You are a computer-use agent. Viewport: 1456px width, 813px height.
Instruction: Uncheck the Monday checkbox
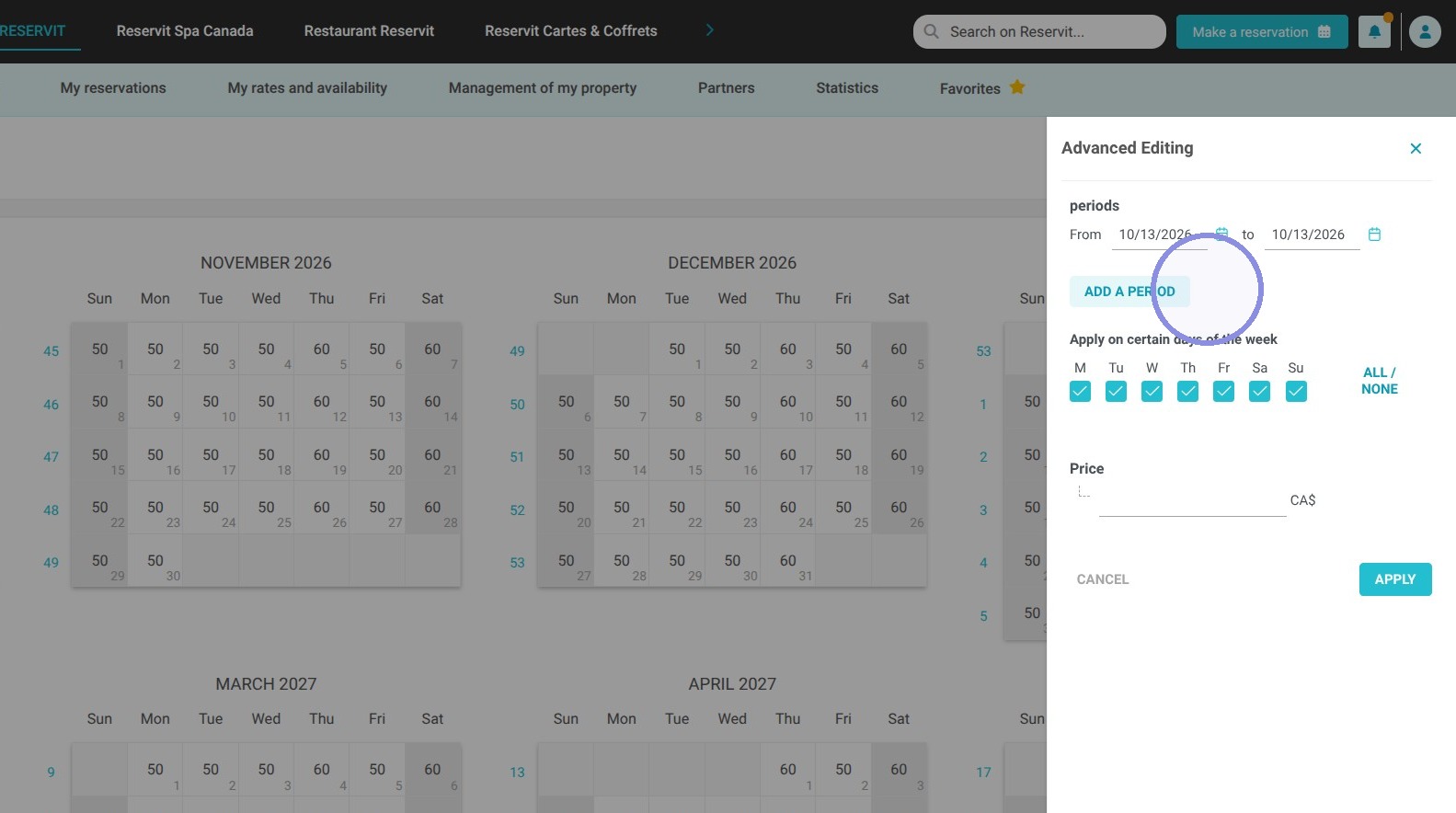pyautogui.click(x=1080, y=392)
